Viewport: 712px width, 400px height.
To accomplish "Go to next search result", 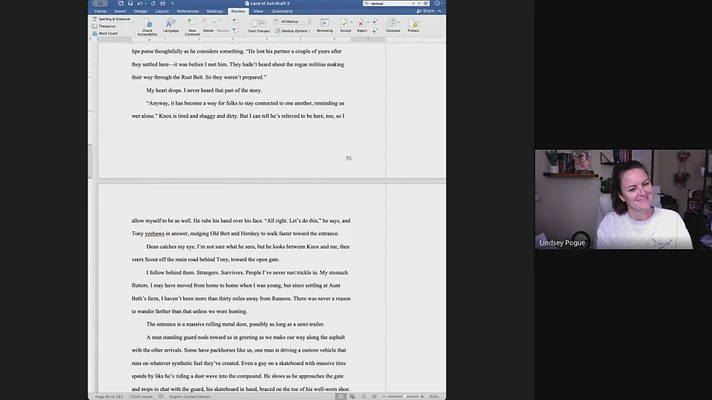I will pos(419,3).
